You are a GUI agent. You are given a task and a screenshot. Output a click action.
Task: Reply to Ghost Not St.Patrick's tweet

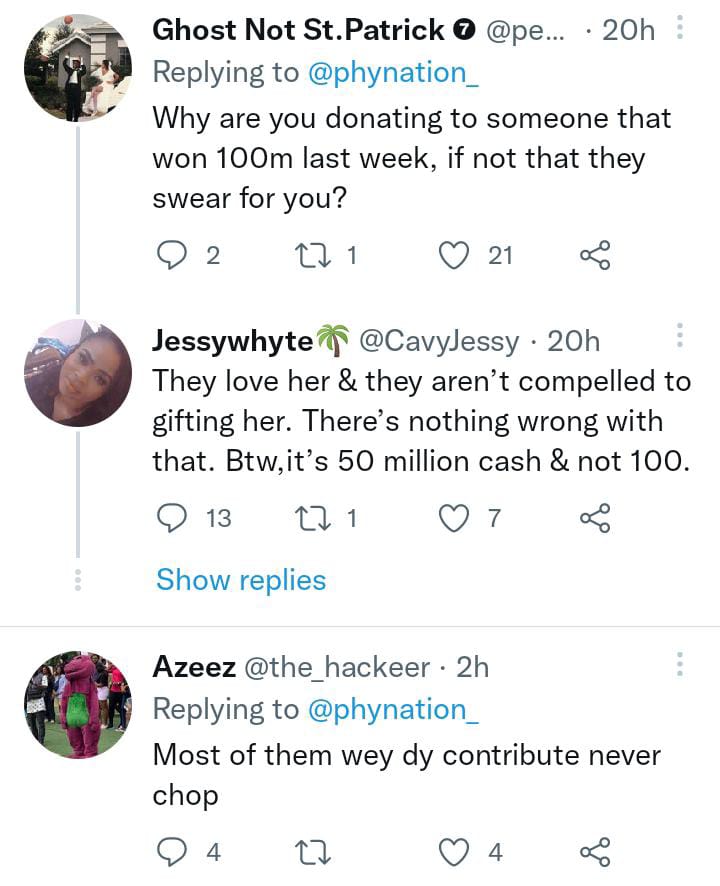click(174, 256)
